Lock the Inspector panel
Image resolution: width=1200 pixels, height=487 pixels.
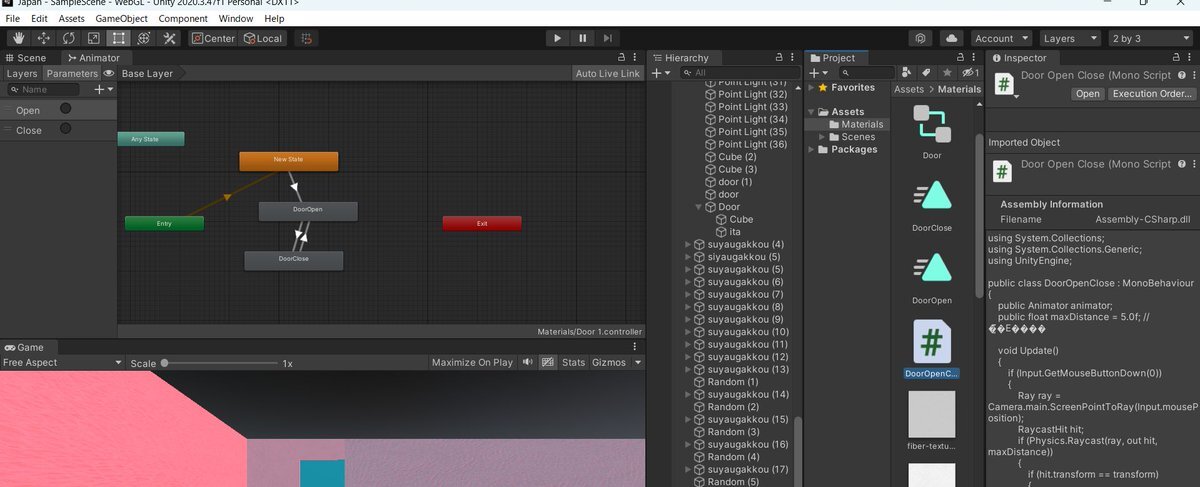pyautogui.click(x=1178, y=58)
